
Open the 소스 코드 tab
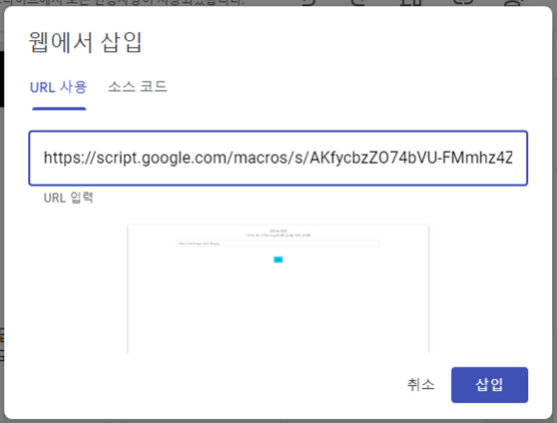137,87
